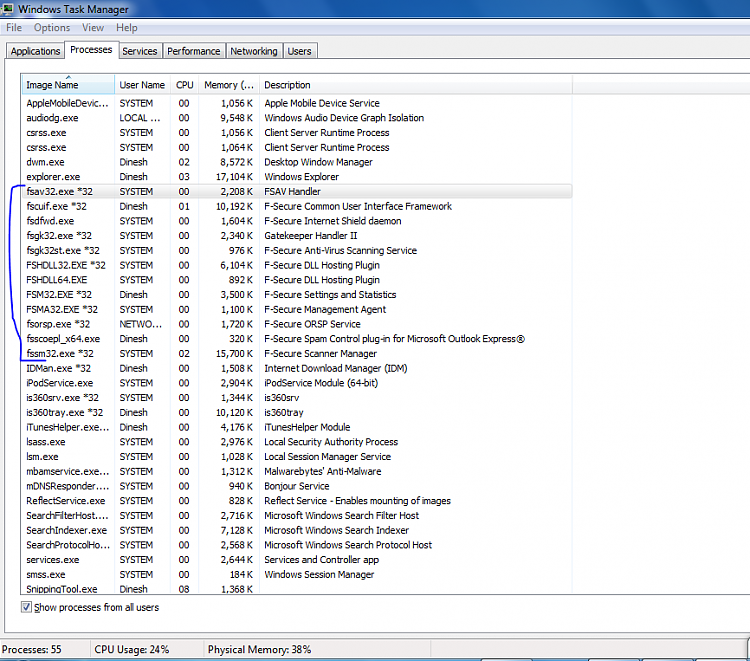Open the Options menu
750x661 pixels.
pos(52,28)
